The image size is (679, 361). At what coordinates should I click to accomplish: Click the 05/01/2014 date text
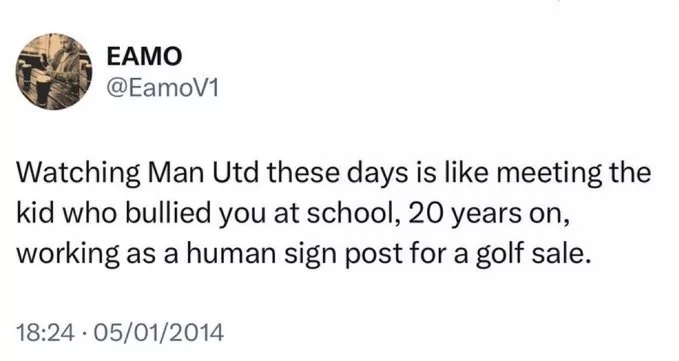(157, 333)
